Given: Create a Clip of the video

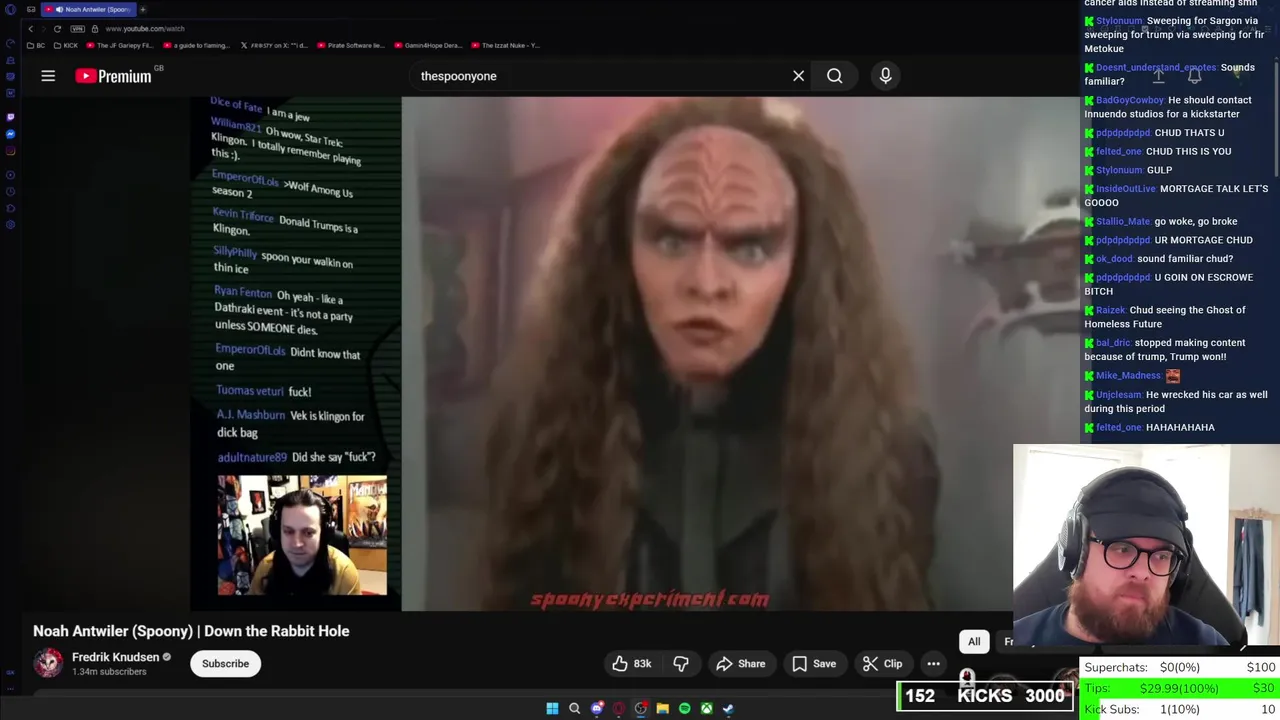Looking at the screenshot, I should (x=882, y=664).
